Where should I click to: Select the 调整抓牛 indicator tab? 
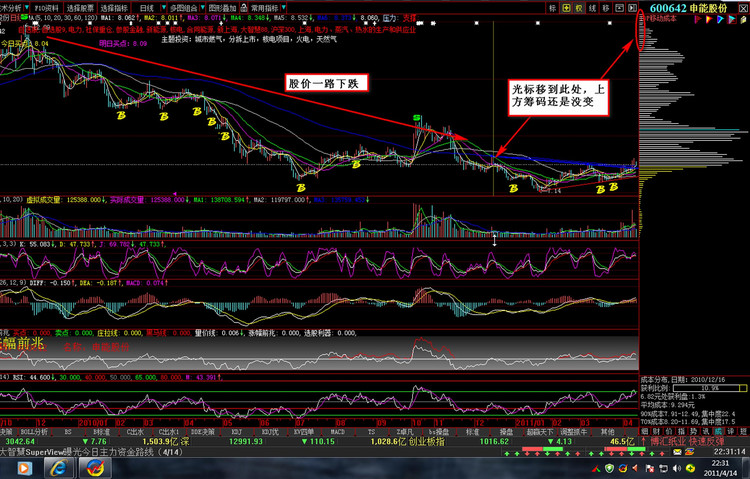[574, 432]
